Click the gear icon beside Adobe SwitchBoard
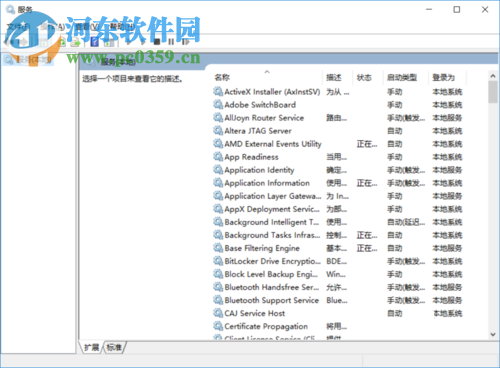Viewport: 500px width, 368px height. point(218,104)
